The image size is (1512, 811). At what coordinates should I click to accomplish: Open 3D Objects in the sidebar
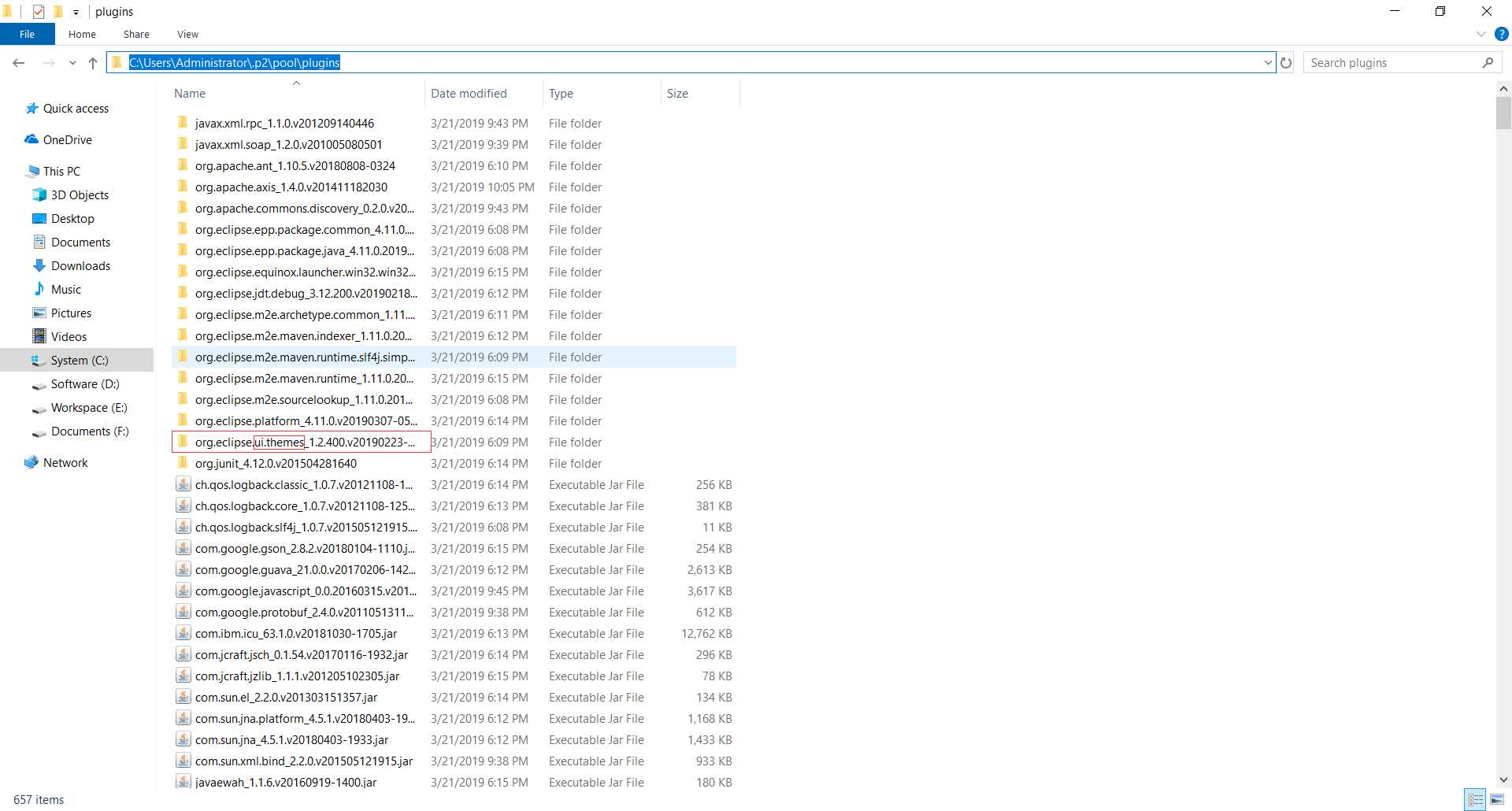(80, 195)
